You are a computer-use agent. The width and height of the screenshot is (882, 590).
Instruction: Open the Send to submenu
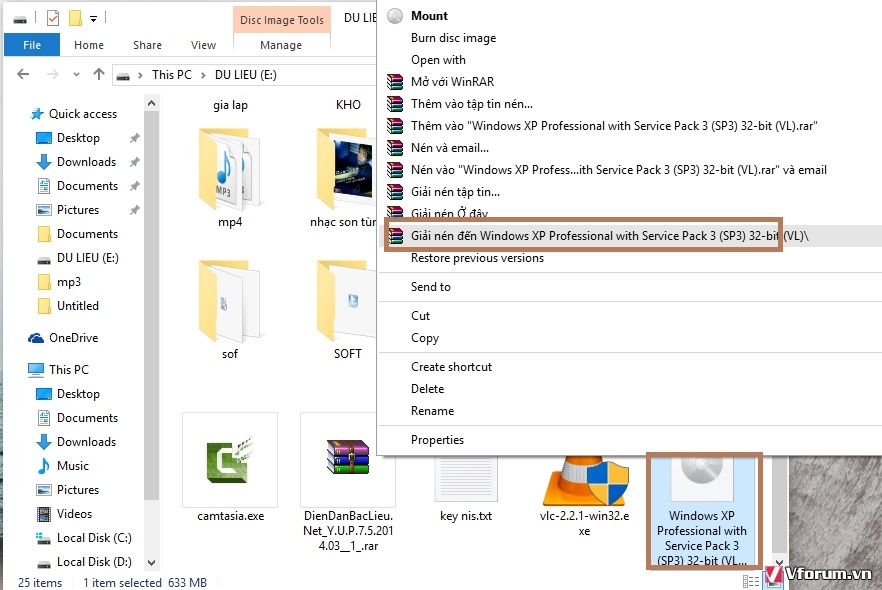pyautogui.click(x=430, y=287)
